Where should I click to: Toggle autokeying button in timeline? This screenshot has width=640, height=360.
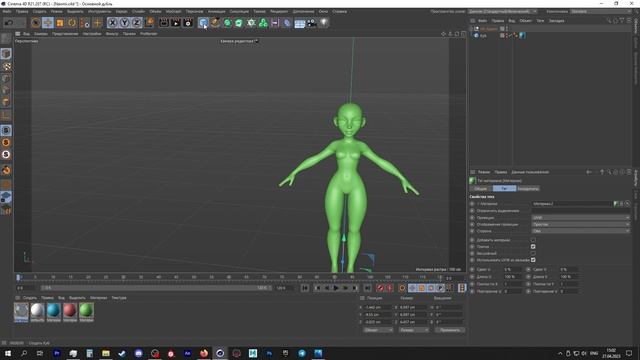390,288
